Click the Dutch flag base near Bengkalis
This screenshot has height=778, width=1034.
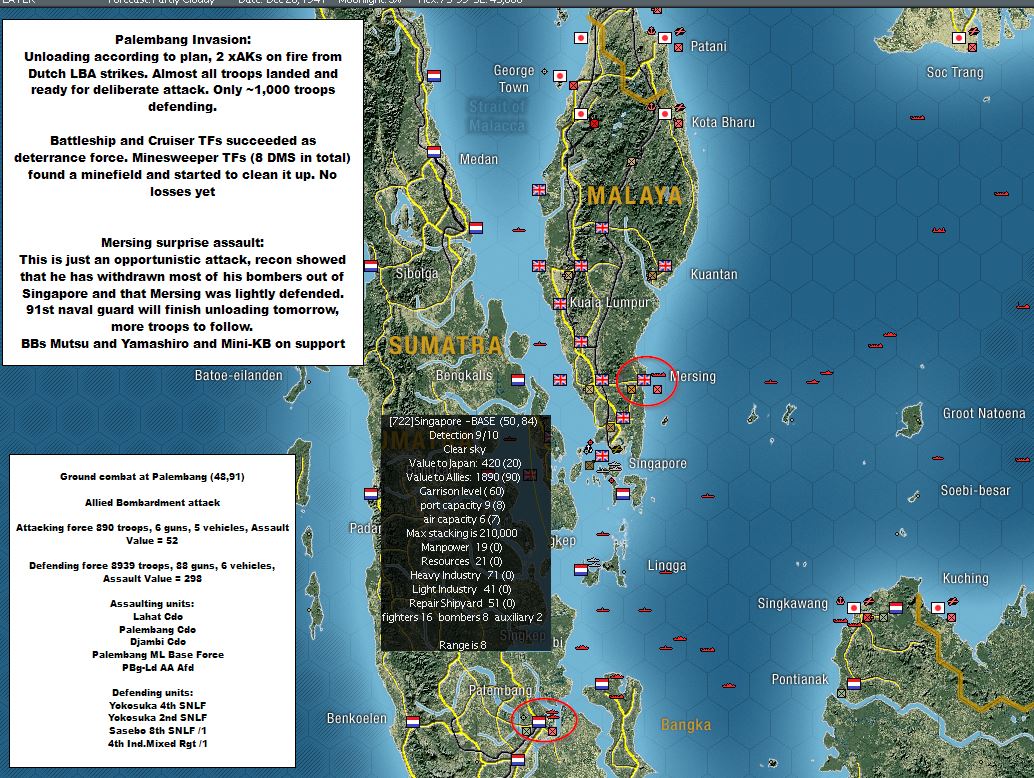(x=518, y=380)
